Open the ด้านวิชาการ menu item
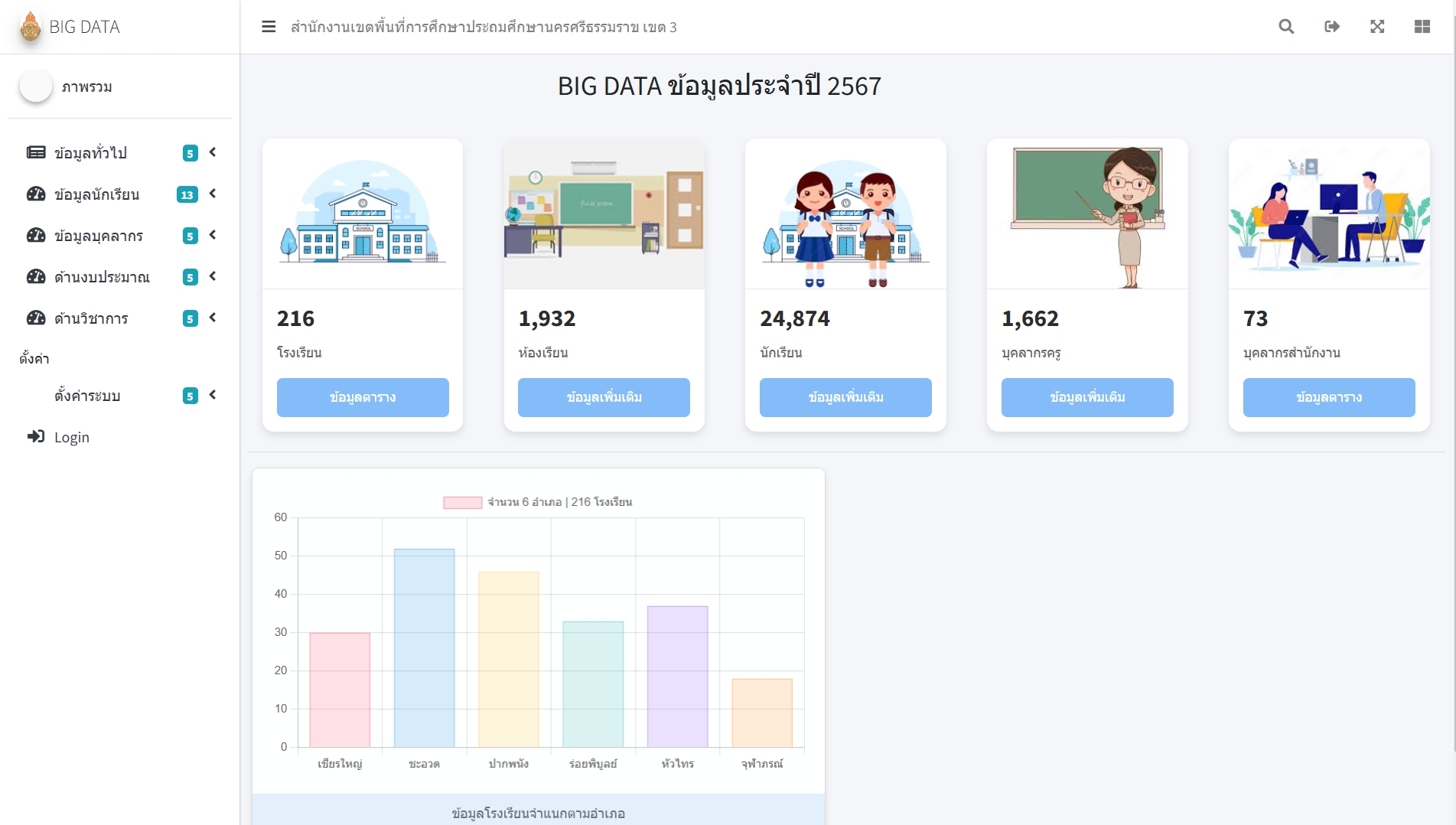This screenshot has width=1456, height=825. click(x=91, y=318)
